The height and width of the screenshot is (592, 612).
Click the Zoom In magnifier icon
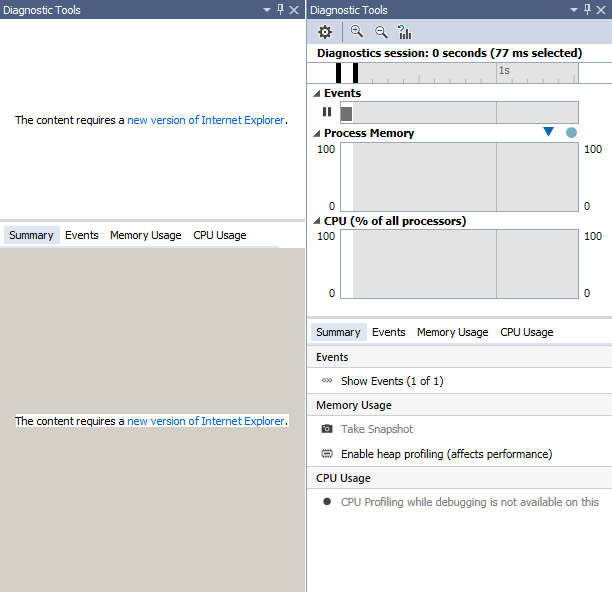tap(357, 32)
